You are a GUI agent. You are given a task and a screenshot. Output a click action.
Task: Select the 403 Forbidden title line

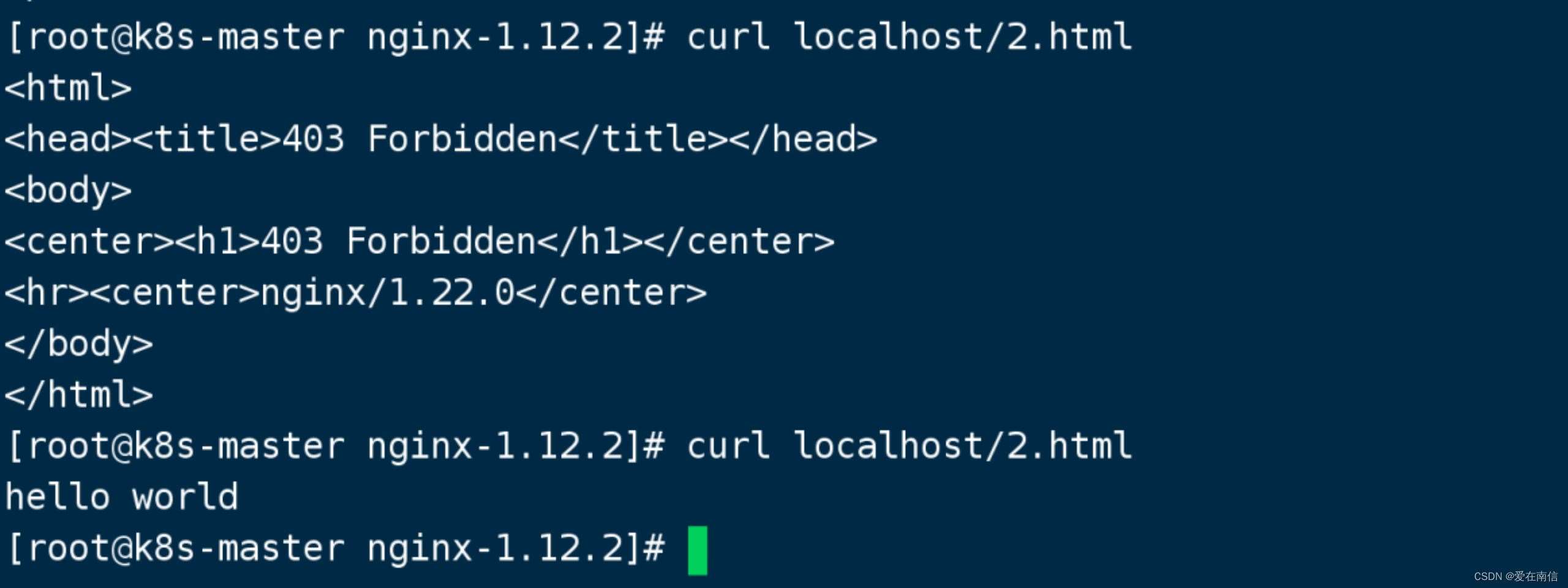click(x=441, y=139)
